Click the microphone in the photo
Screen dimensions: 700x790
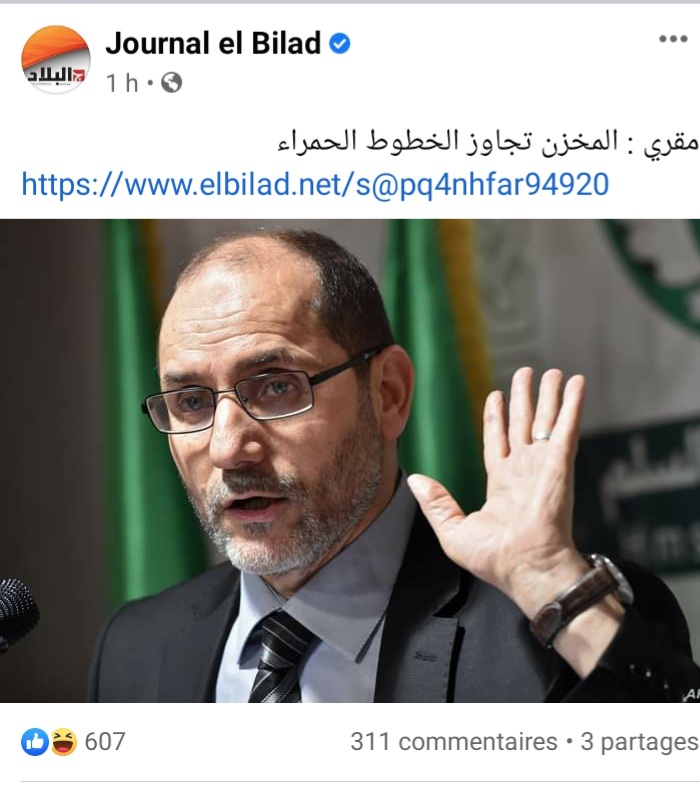[17, 614]
